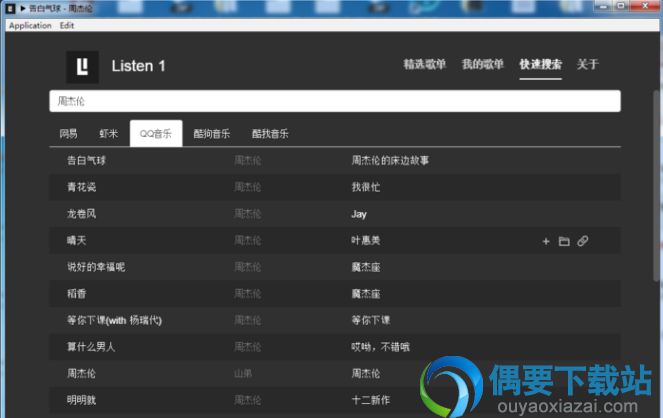Open the album 周杰伦的床边故事
The image size is (663, 418).
pyautogui.click(x=390, y=161)
